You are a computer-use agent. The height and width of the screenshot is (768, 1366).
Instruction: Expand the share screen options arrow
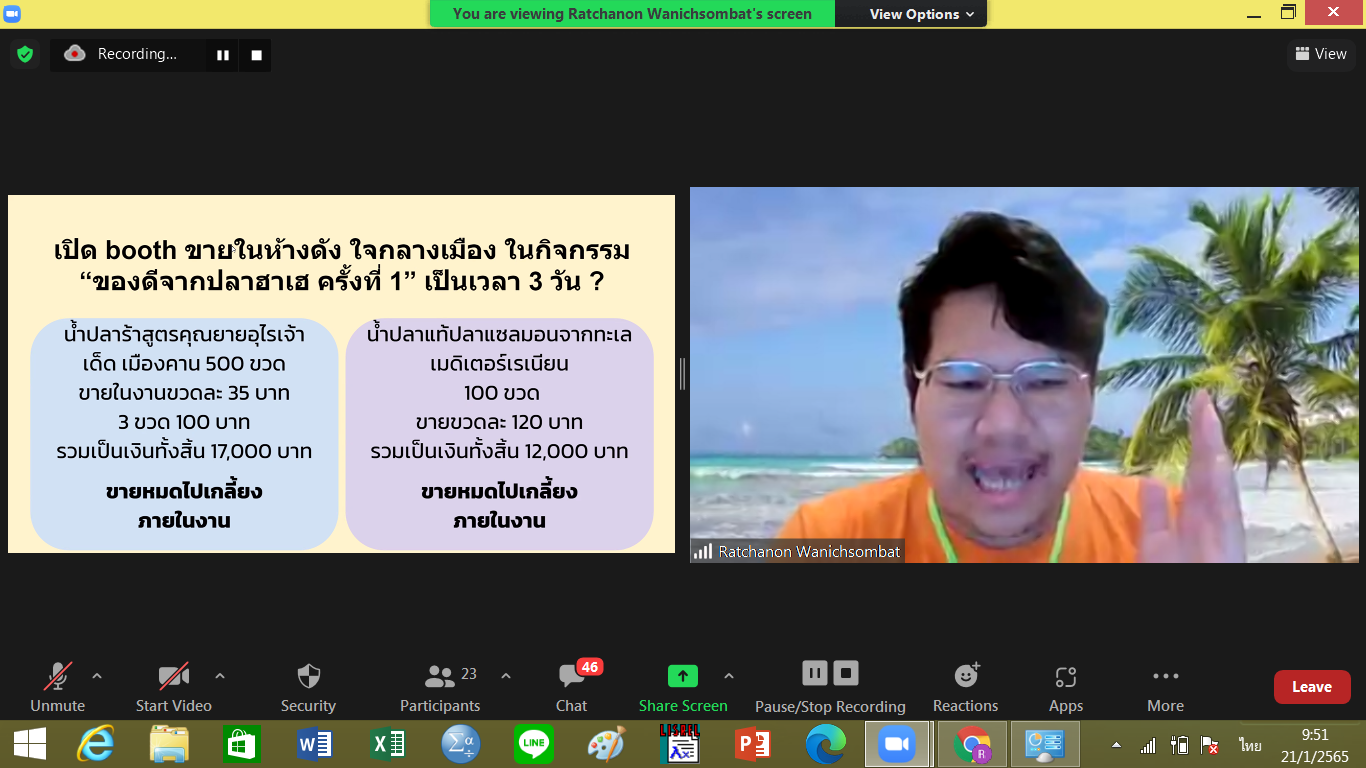[x=729, y=676]
